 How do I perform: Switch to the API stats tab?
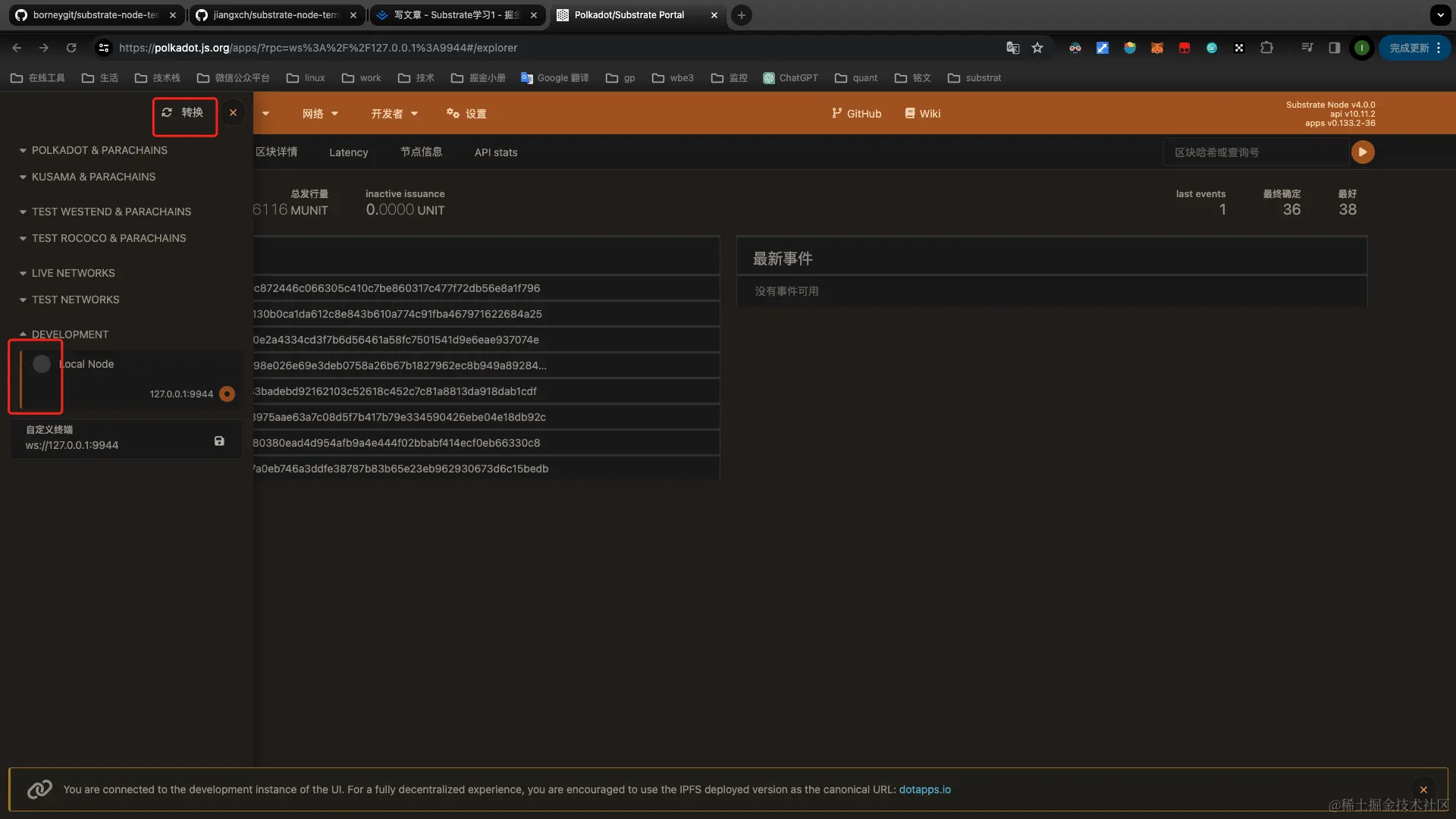tap(495, 153)
